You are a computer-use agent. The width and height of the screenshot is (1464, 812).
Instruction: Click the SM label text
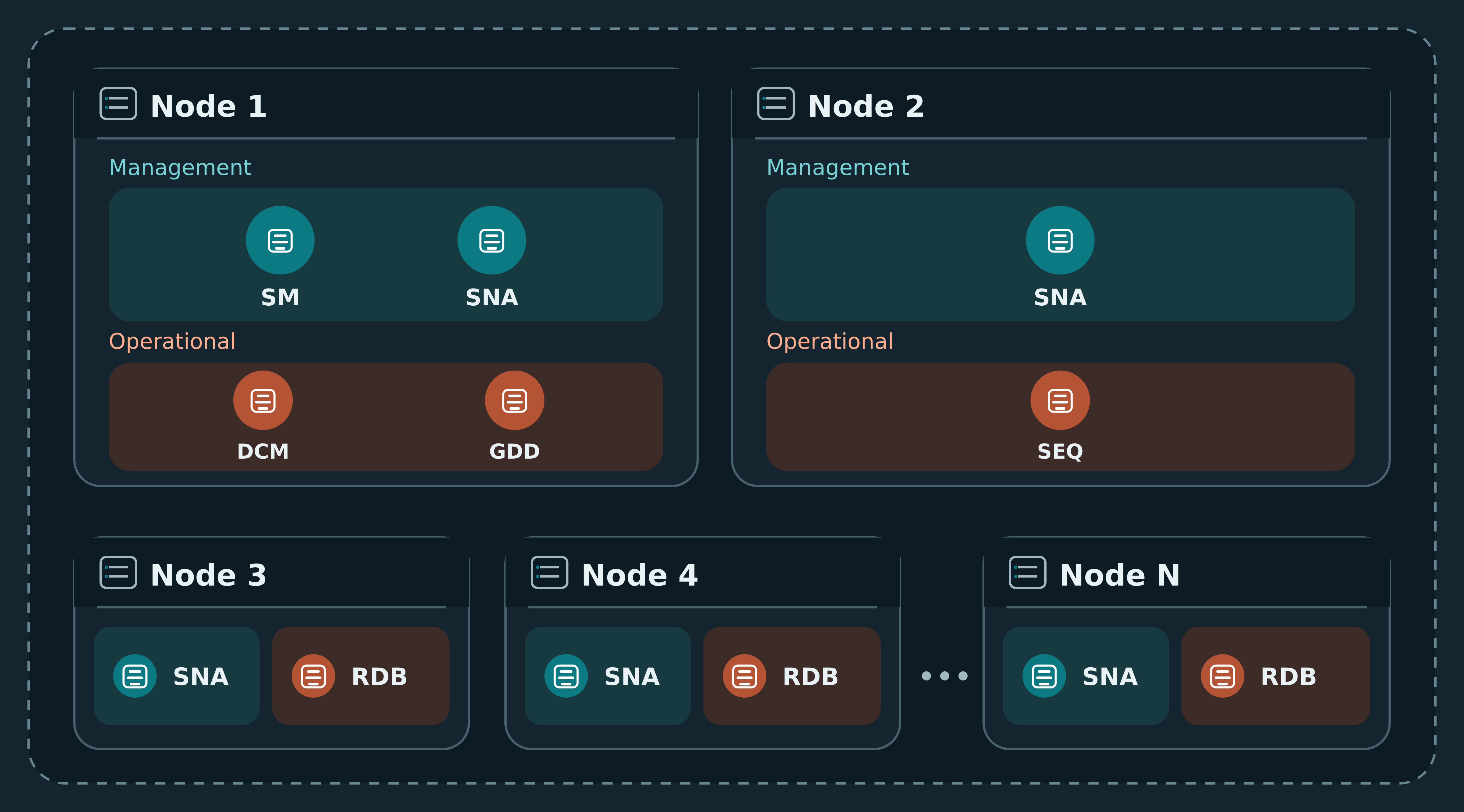[280, 298]
